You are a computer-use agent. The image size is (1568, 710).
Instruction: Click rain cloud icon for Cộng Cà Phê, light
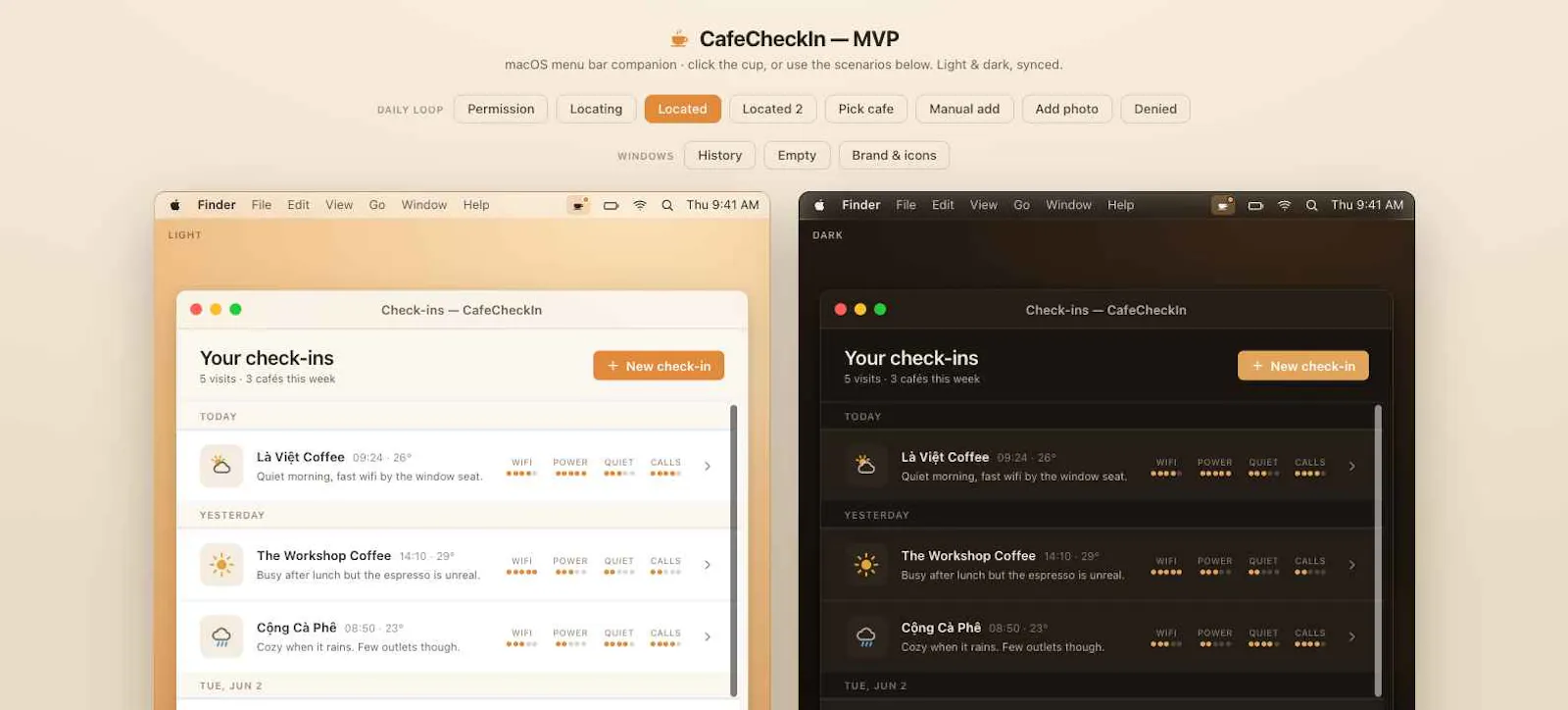click(221, 636)
